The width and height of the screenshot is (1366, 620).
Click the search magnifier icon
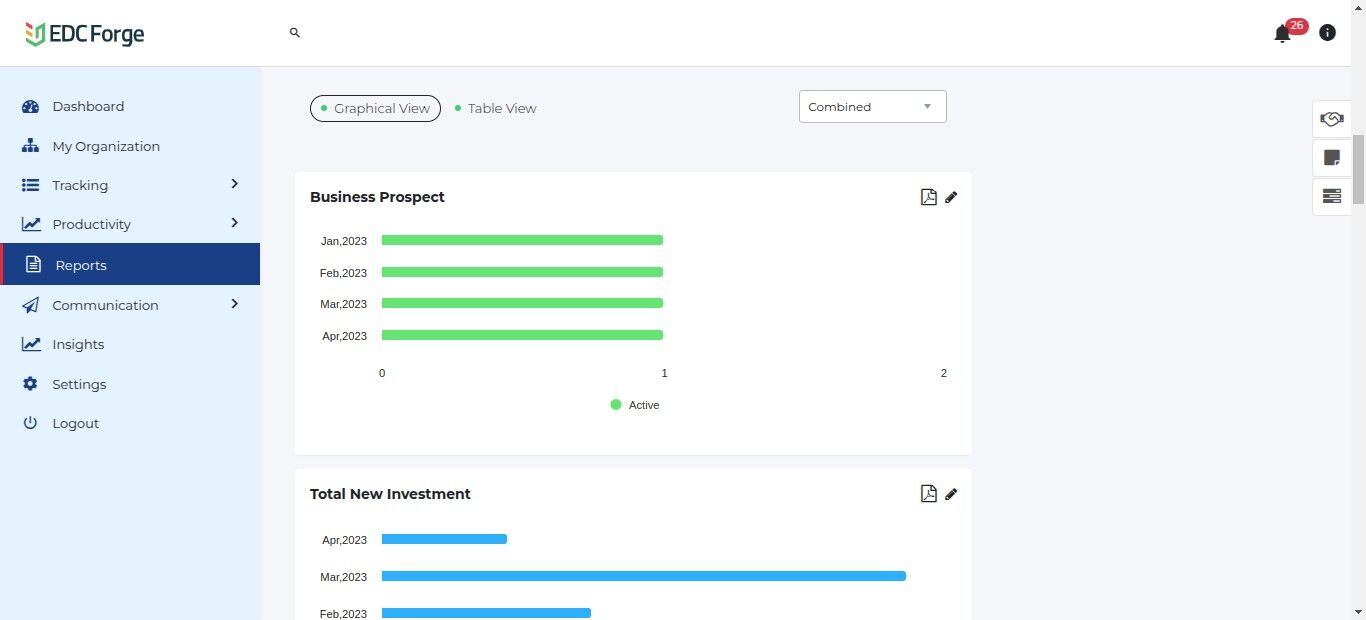295,33
